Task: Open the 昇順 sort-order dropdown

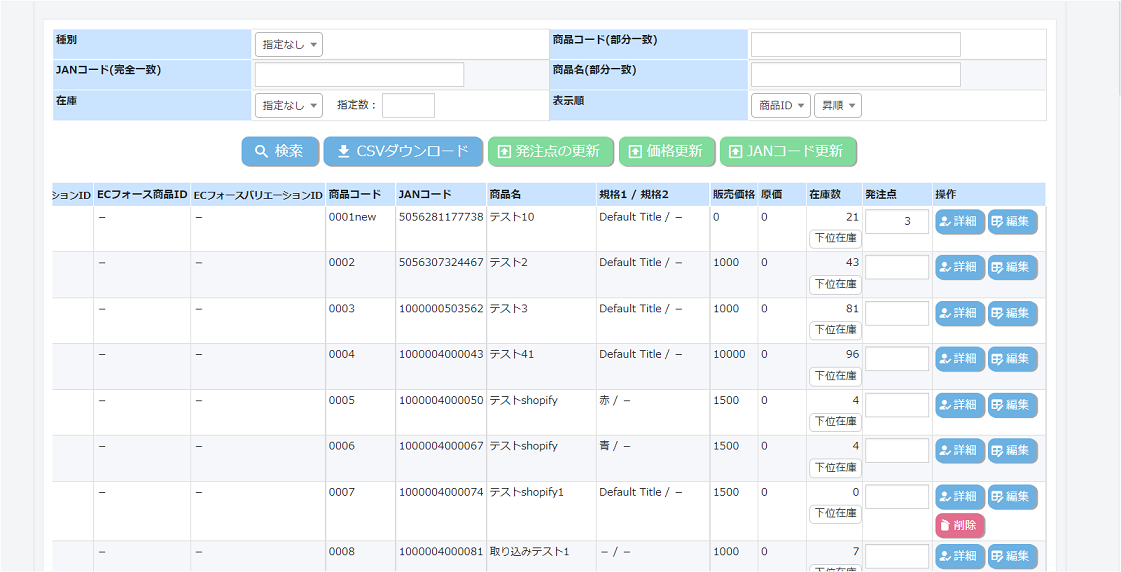Action: pyautogui.click(x=838, y=105)
